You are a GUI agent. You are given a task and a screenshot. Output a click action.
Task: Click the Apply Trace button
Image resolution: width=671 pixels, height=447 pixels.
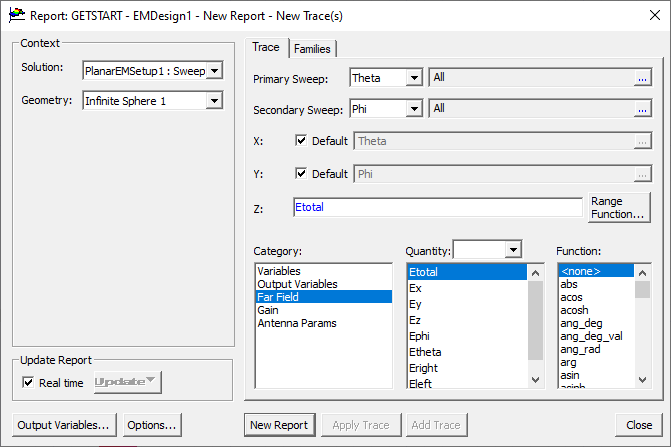pos(361,425)
